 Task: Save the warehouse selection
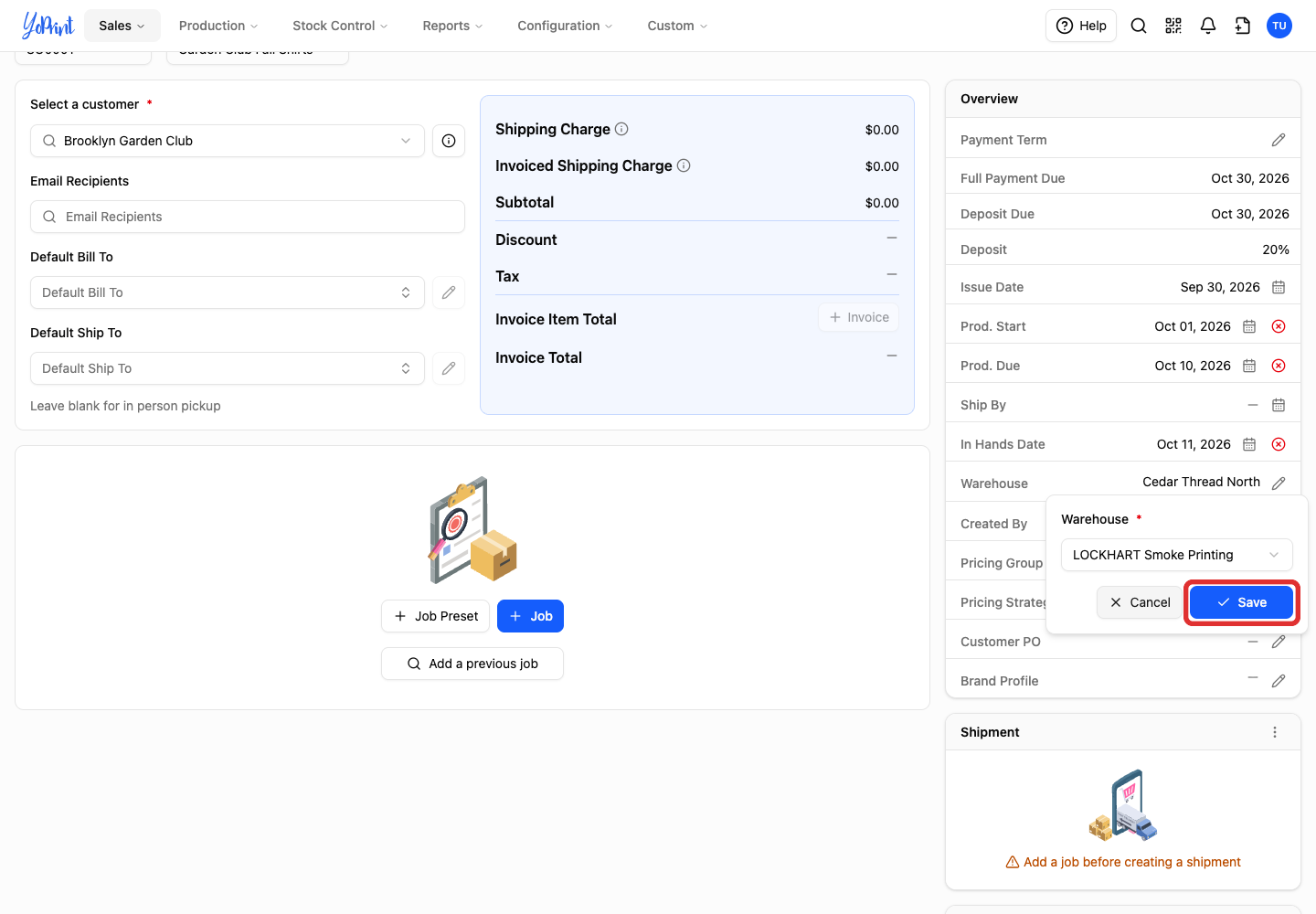click(1242, 602)
